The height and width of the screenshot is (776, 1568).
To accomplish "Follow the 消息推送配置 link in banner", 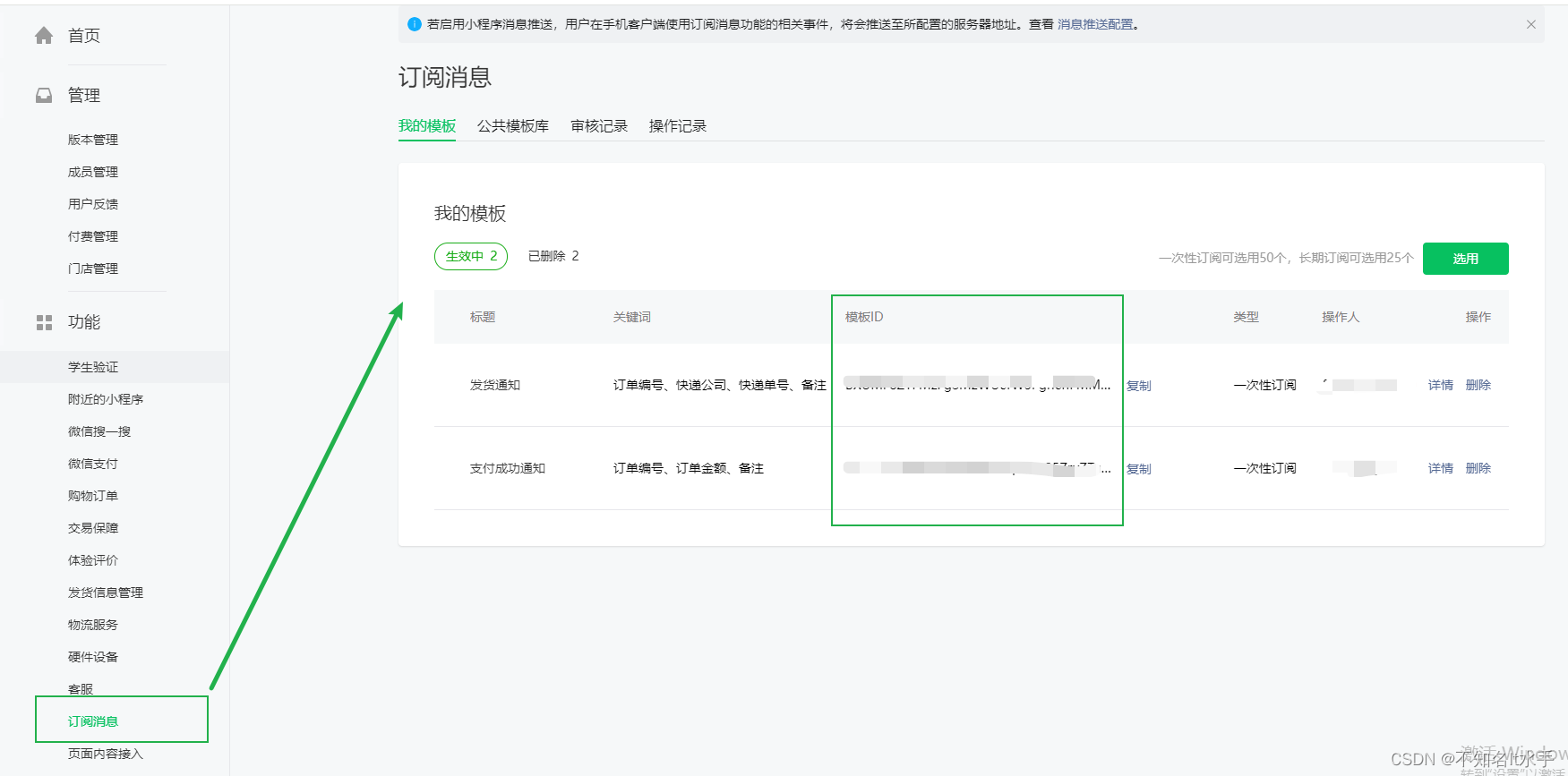I will (1095, 24).
